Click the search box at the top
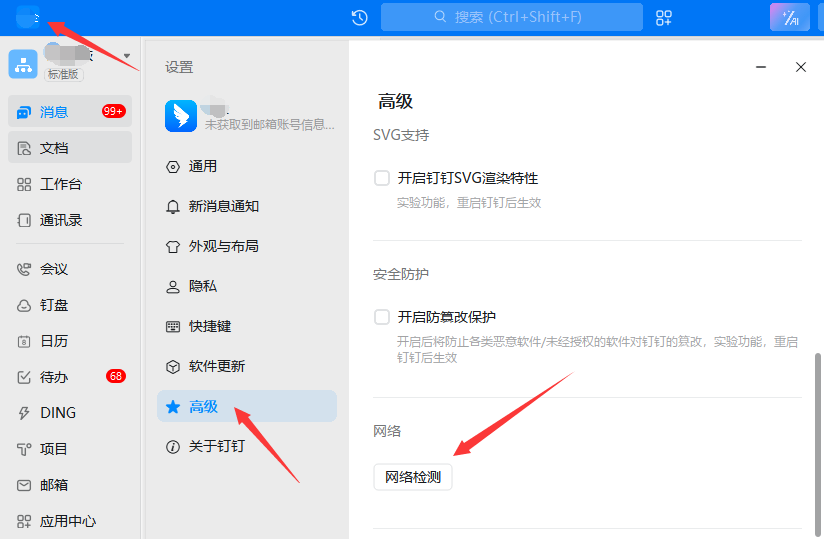 [511, 17]
